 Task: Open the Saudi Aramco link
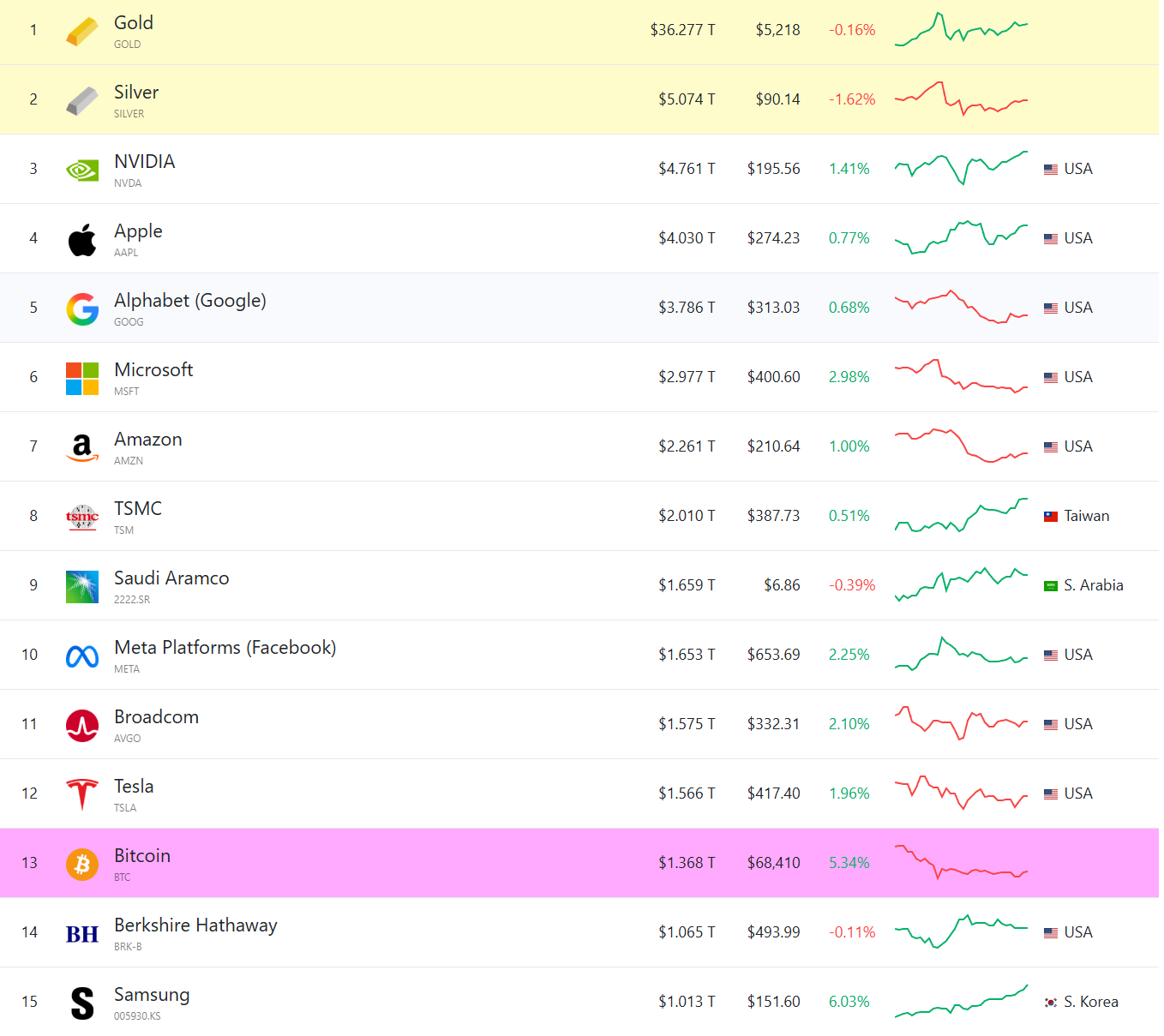(x=171, y=578)
